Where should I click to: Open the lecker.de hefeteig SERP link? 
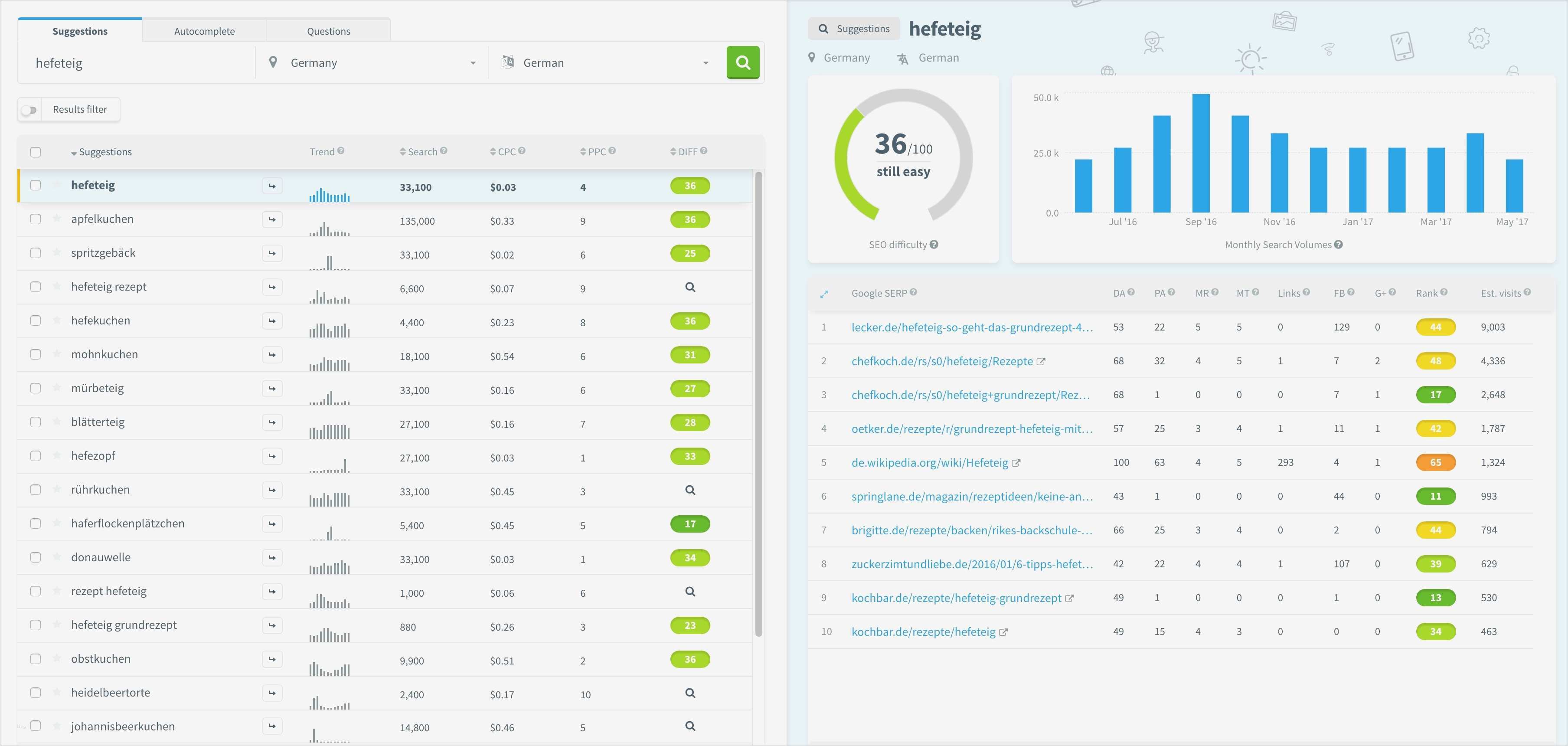(x=971, y=327)
